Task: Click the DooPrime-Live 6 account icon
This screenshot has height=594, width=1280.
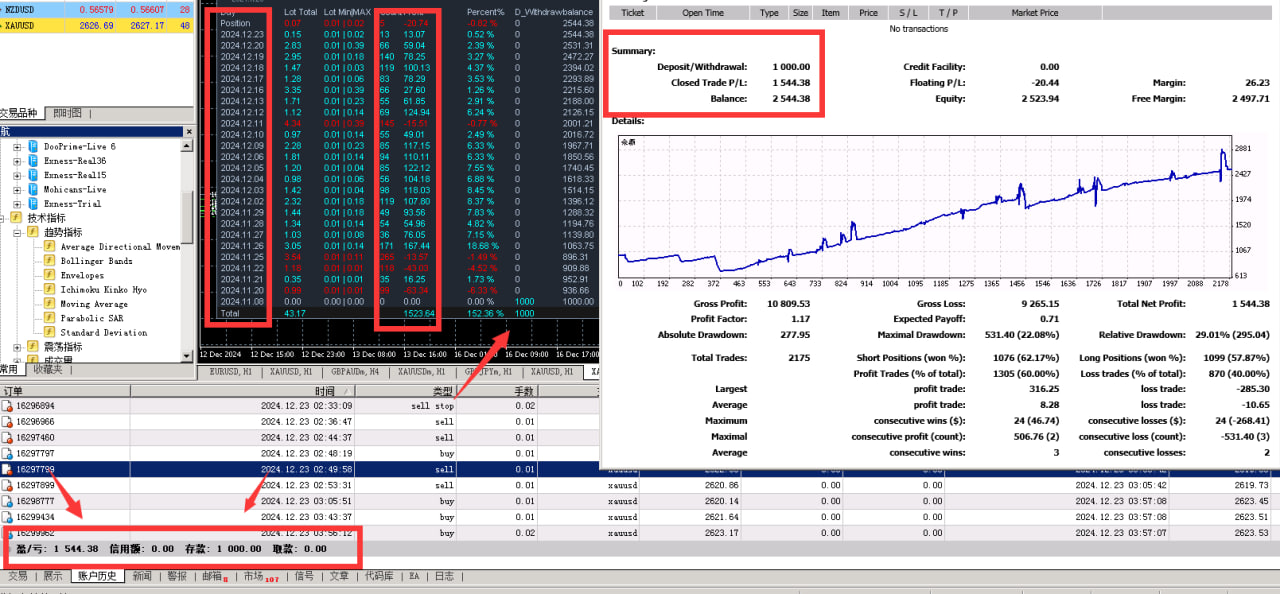Action: (32, 147)
